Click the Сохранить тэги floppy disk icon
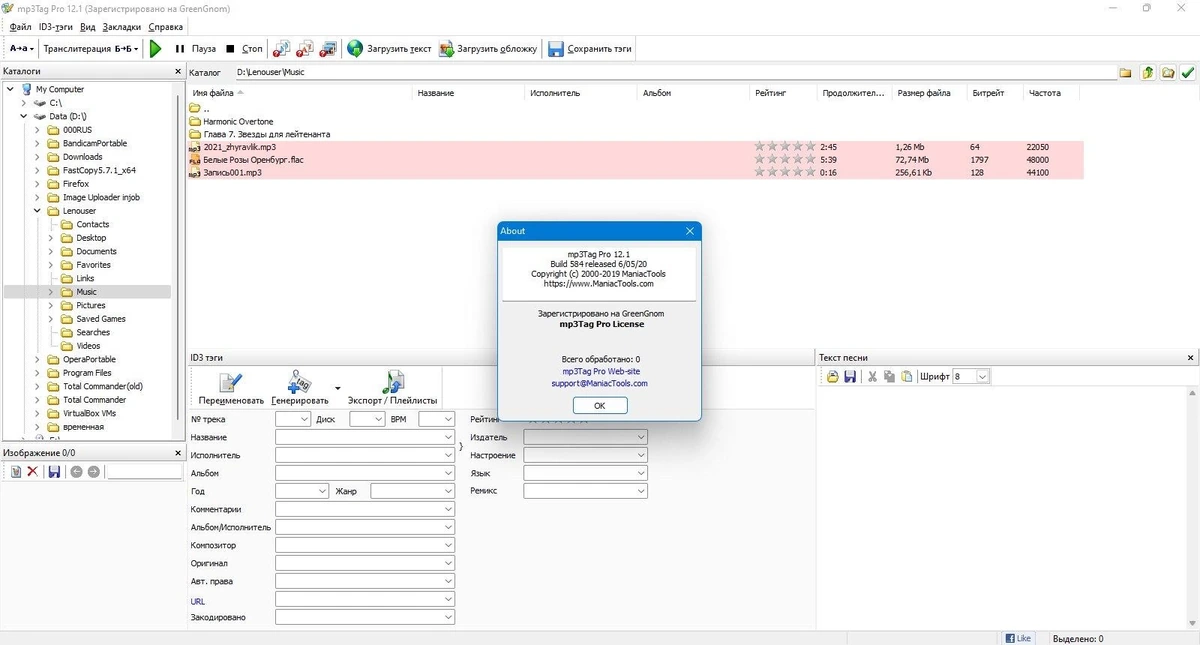The height and width of the screenshot is (645, 1200). (x=555, y=48)
